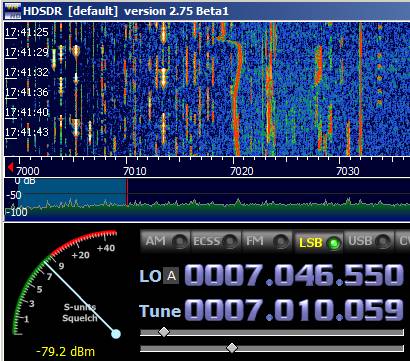This screenshot has width=410, height=361.
Task: Click 7020 on the frequency scale
Action: tap(241, 171)
